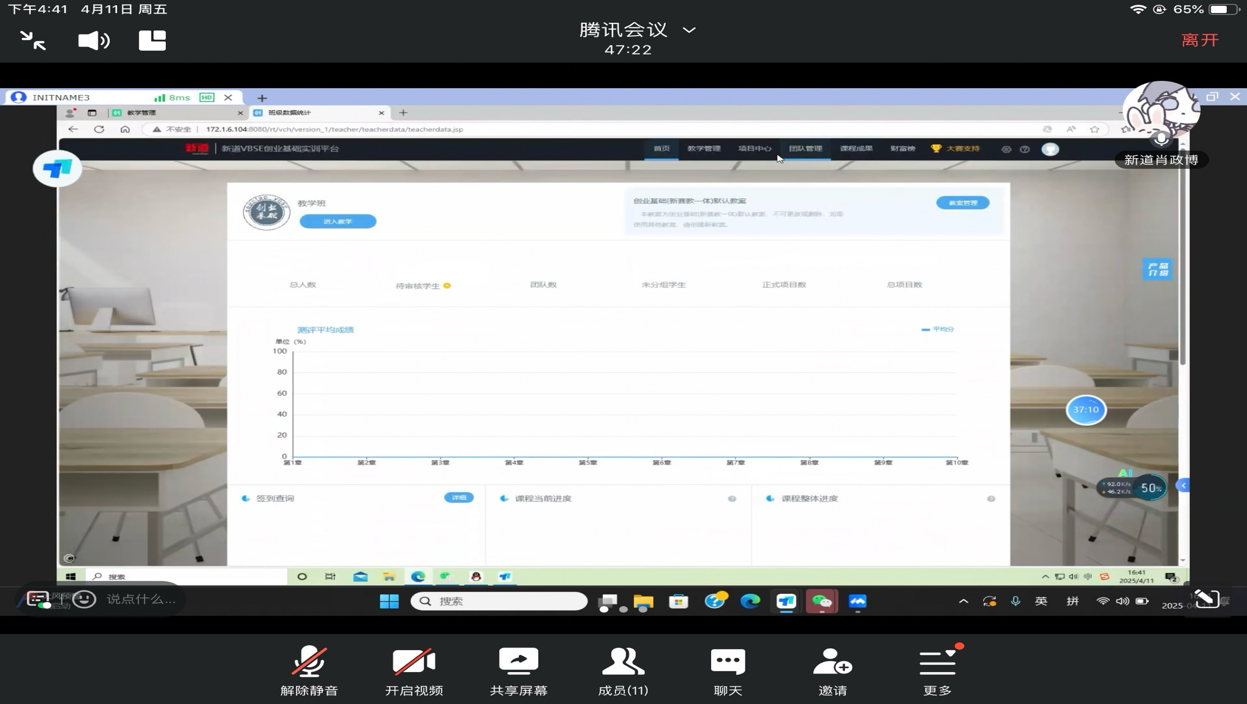This screenshot has height=704, width=1247.
Task: Expand the blue side-panel arrow at right edge
Action: [1183, 486]
